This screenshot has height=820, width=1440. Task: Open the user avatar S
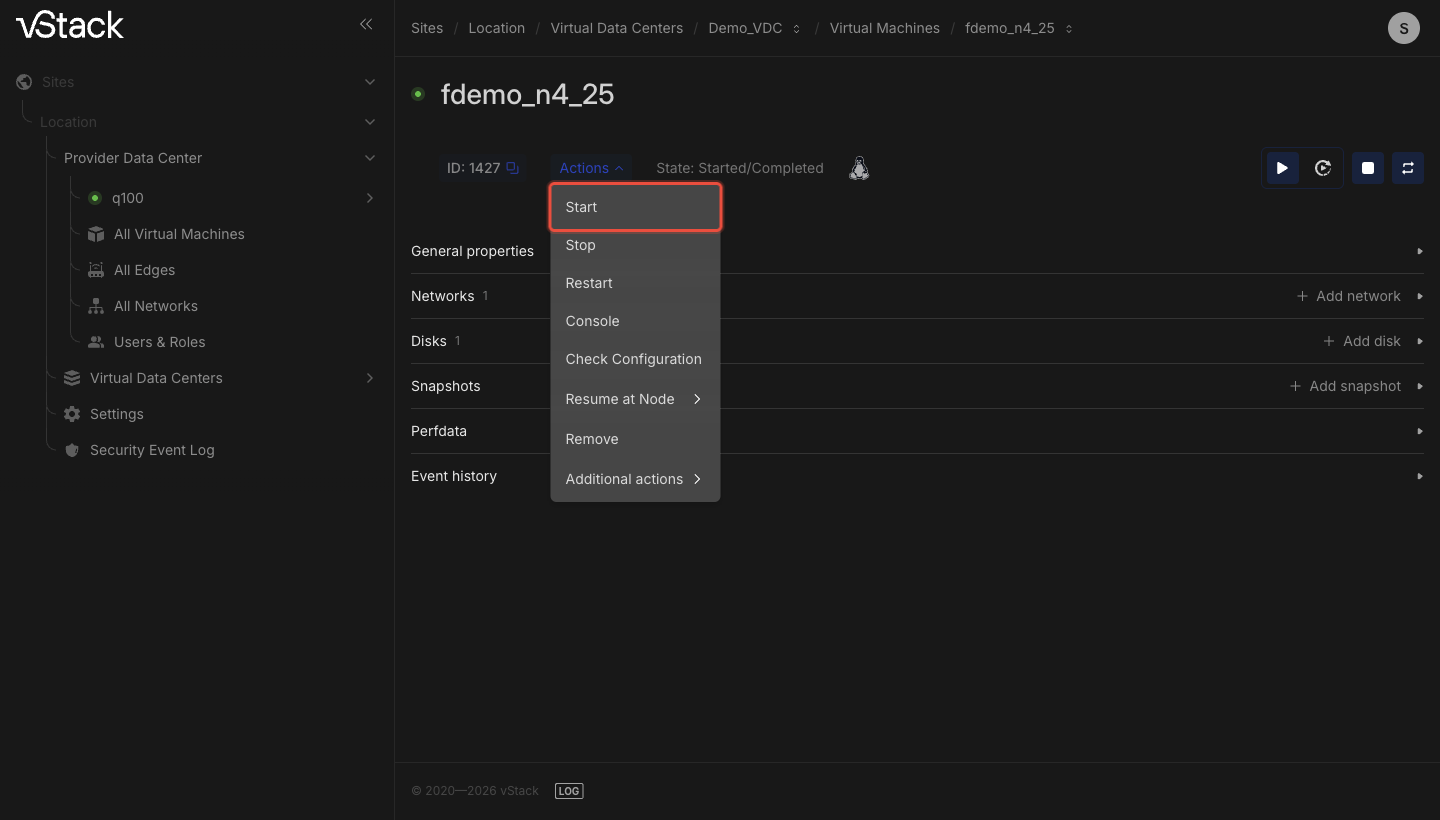pos(1404,28)
